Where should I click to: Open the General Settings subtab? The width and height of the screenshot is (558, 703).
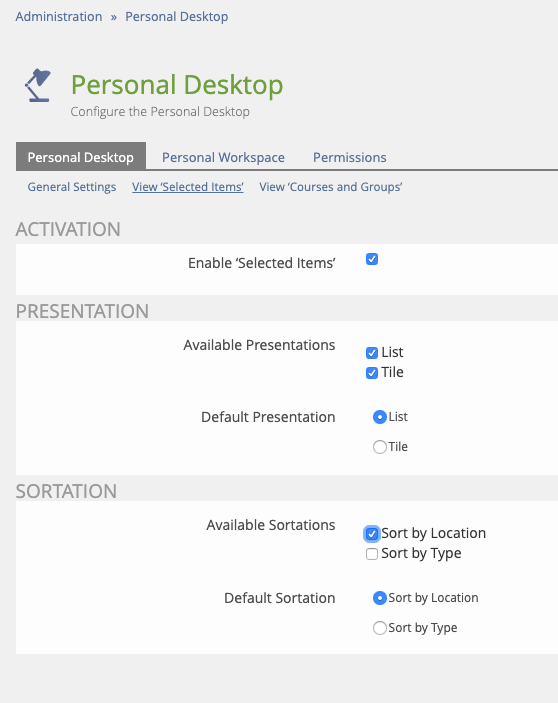tap(72, 187)
